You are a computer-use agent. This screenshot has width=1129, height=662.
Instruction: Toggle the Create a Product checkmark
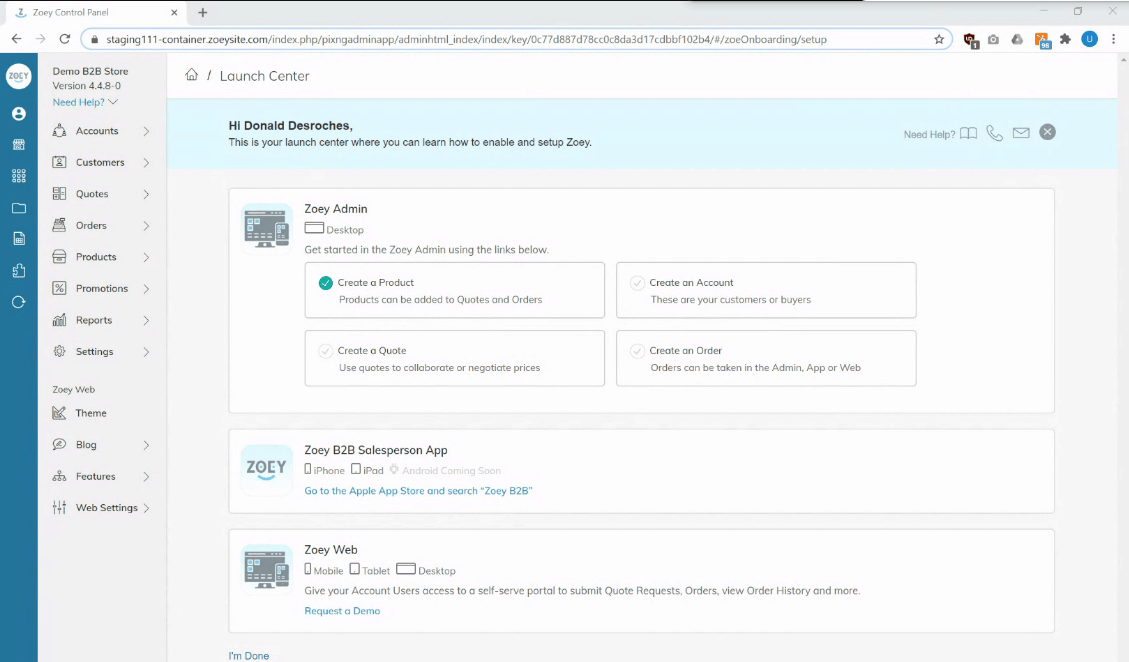pyautogui.click(x=325, y=283)
